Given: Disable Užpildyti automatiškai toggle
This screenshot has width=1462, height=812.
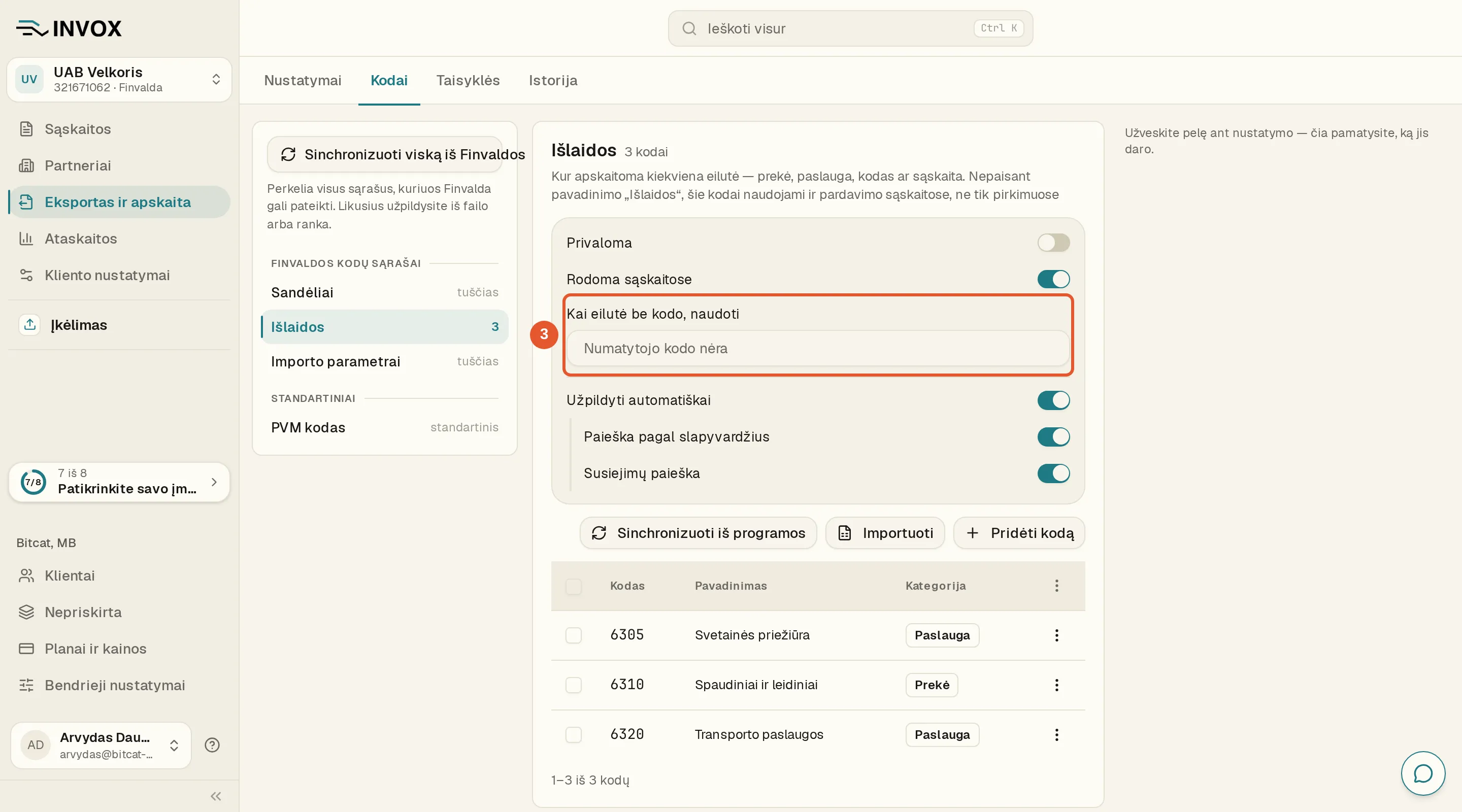Looking at the screenshot, I should click(1053, 400).
